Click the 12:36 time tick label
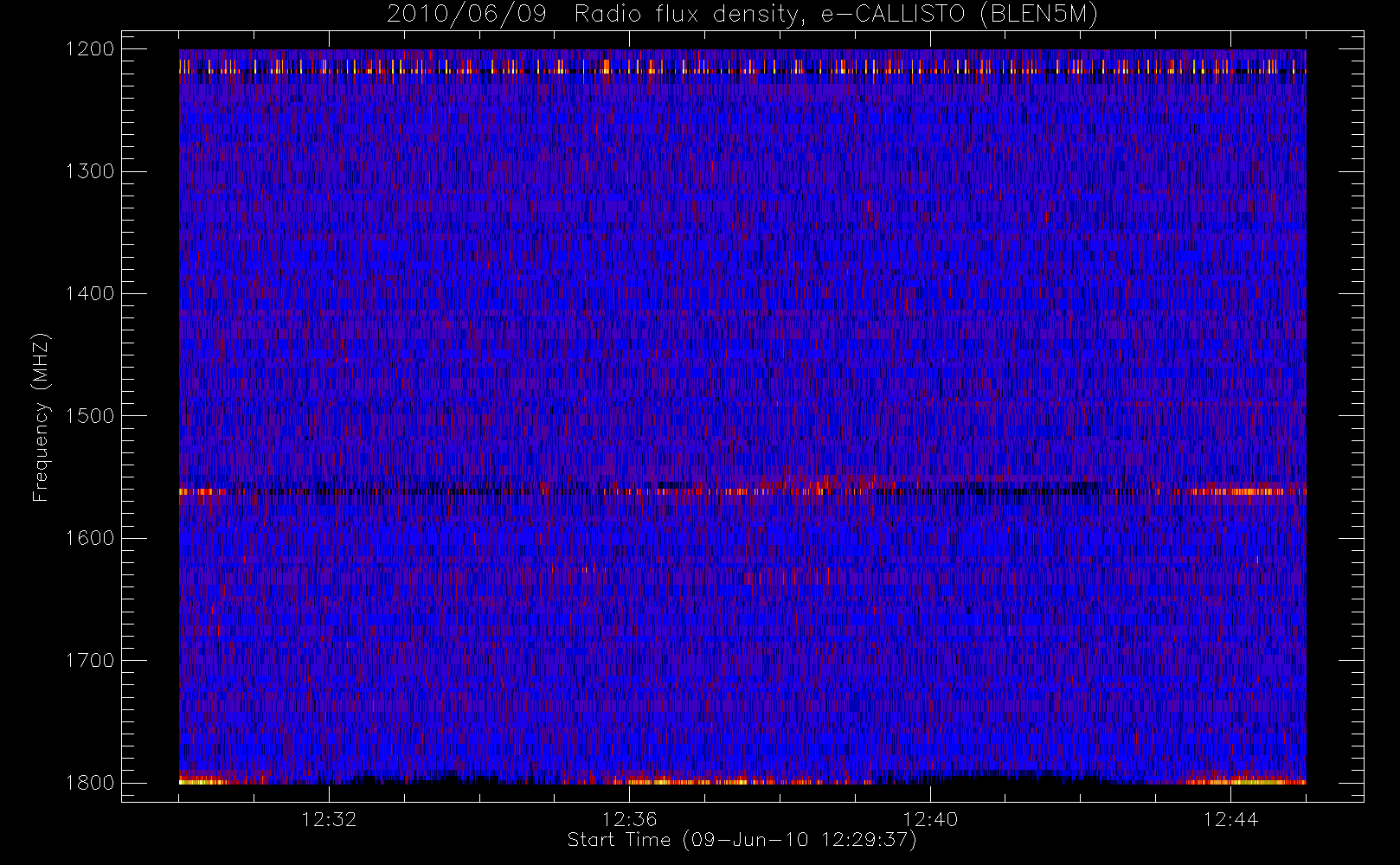This screenshot has height=865, width=1400. (630, 819)
